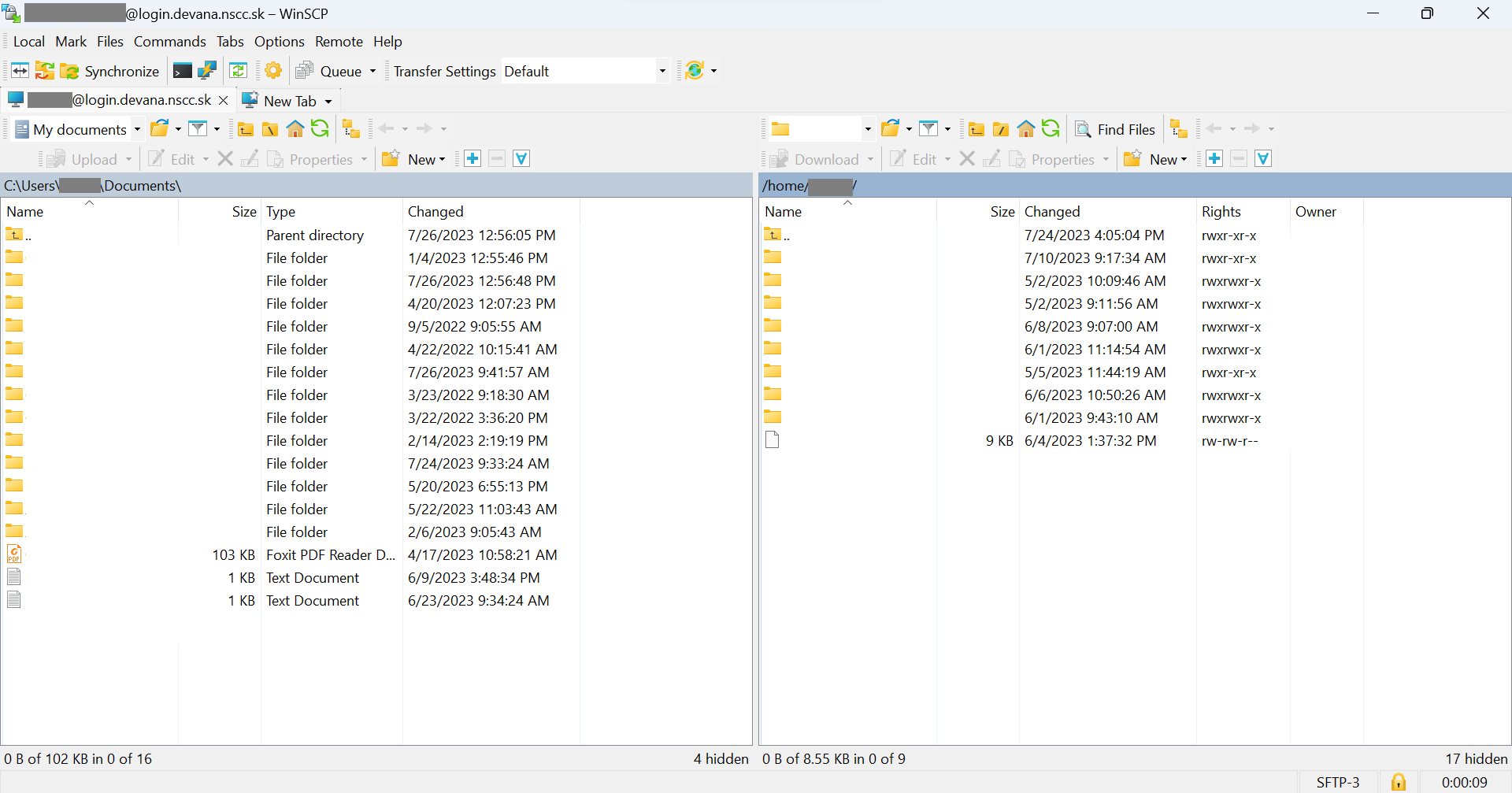Image resolution: width=1512 pixels, height=793 pixels.
Task: Open session in PuTTY icon
Action: [207, 71]
